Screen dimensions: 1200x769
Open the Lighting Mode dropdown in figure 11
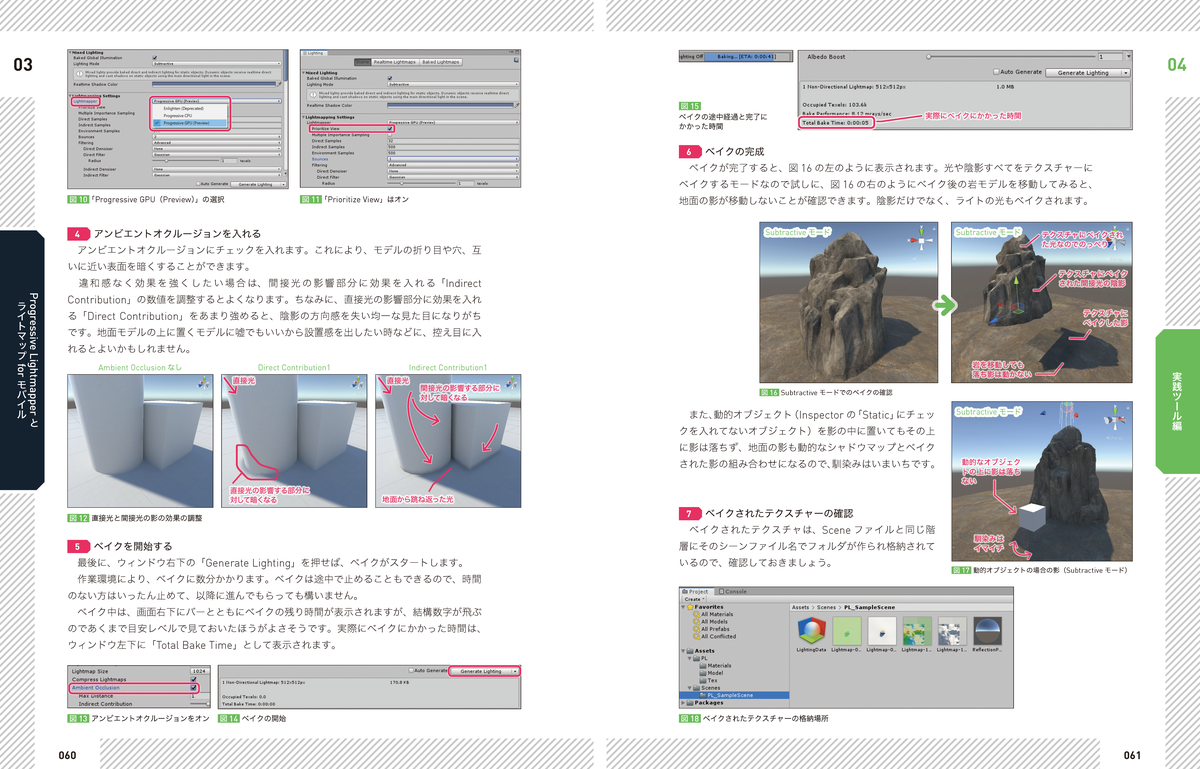tap(453, 84)
